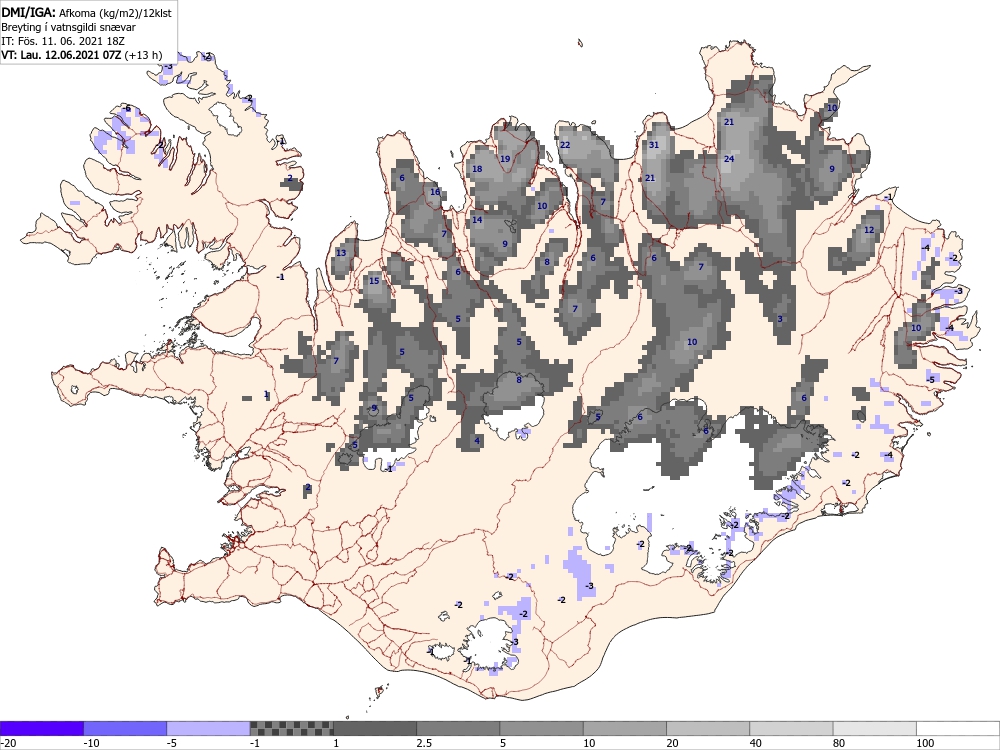Click the 'VT: Lau. 12.06.2021 07Z (+13 h)' line

(x=82, y=55)
